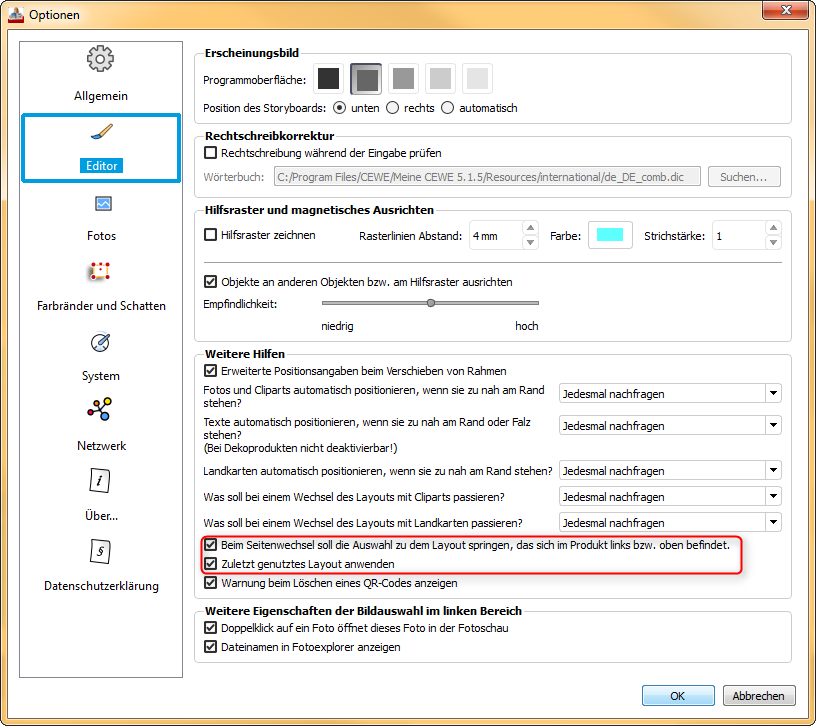816x726 pixels.
Task: Open the System compass icon section
Action: pyautogui.click(x=100, y=342)
